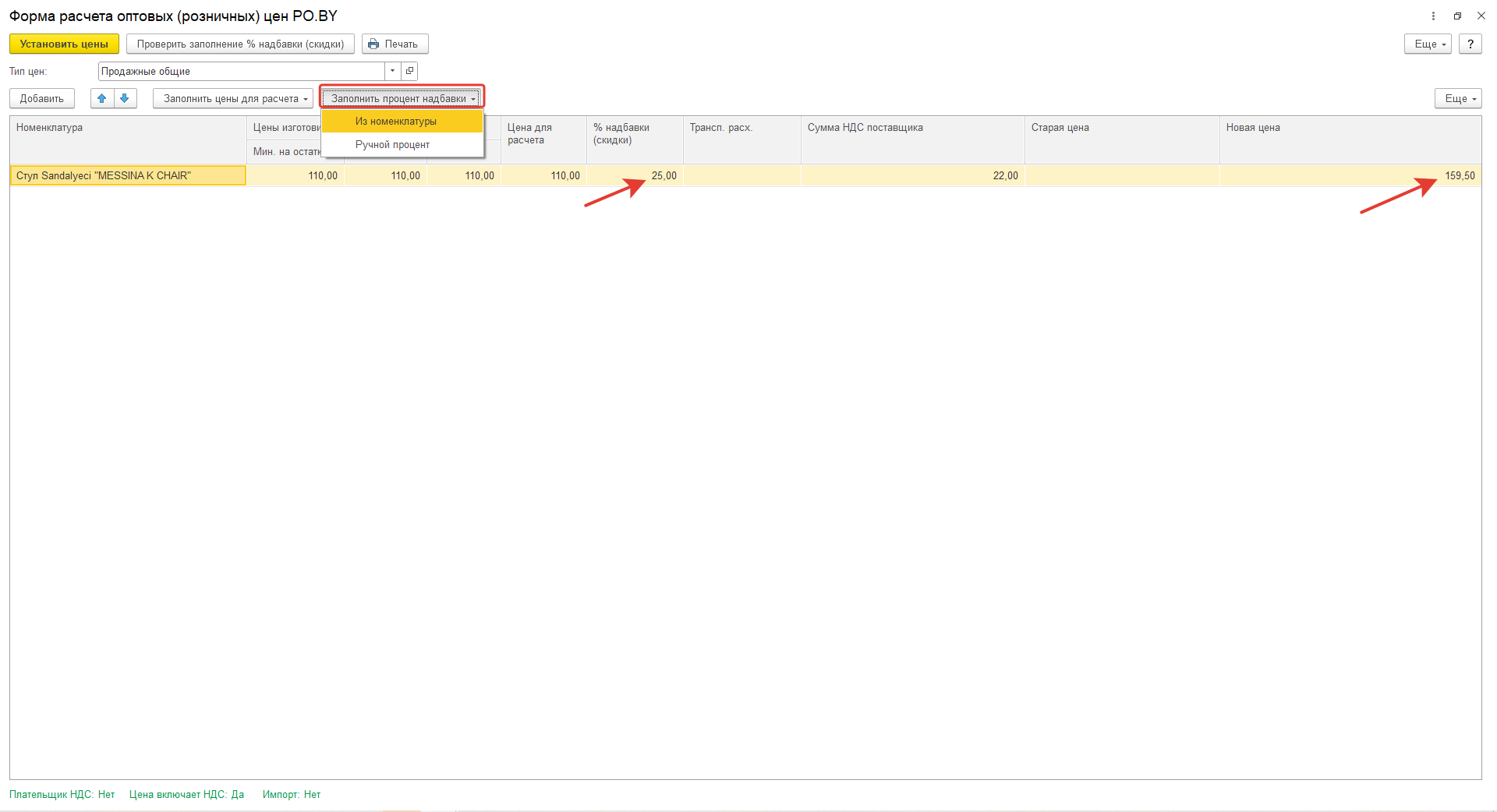Choose Ручной процент menu option

[393, 144]
